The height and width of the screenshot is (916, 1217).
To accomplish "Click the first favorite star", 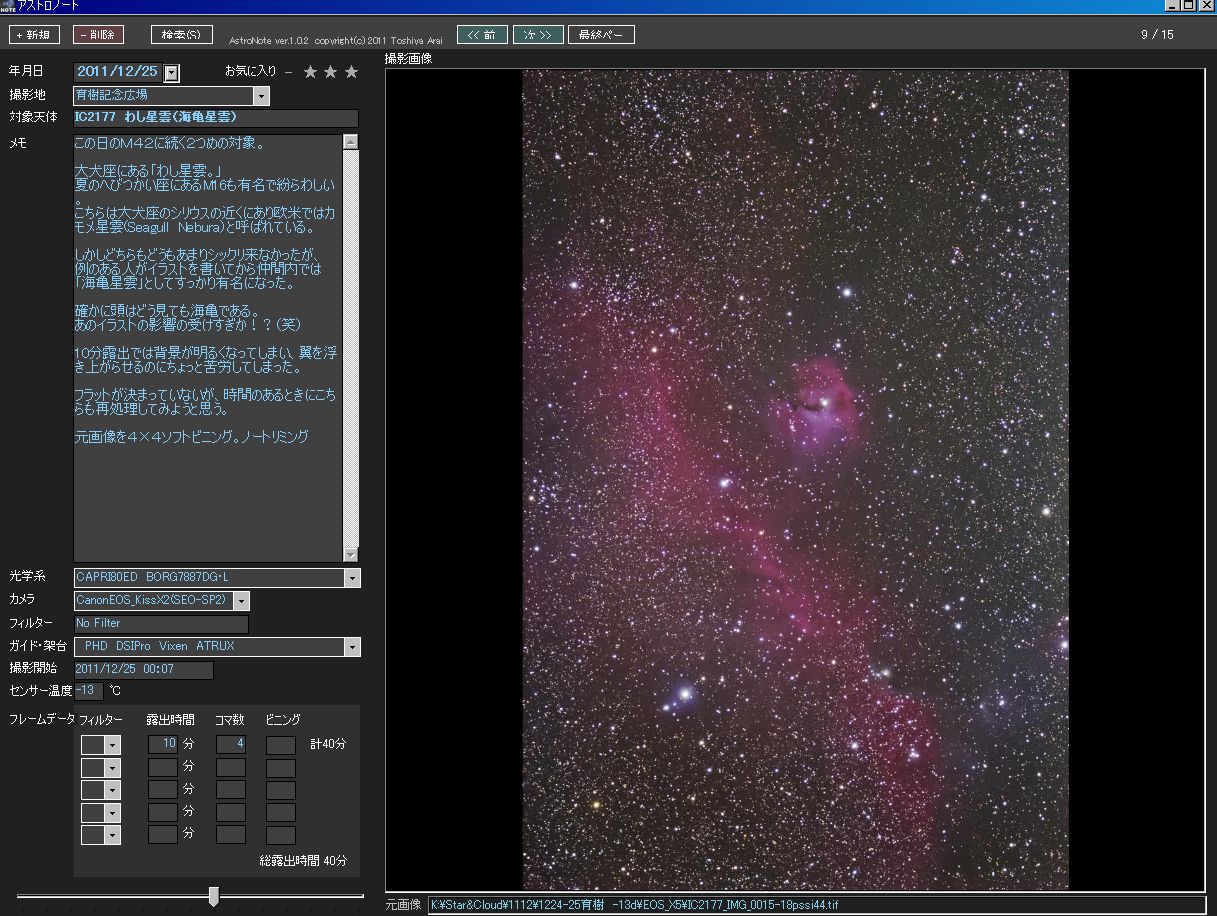I will coord(311,72).
